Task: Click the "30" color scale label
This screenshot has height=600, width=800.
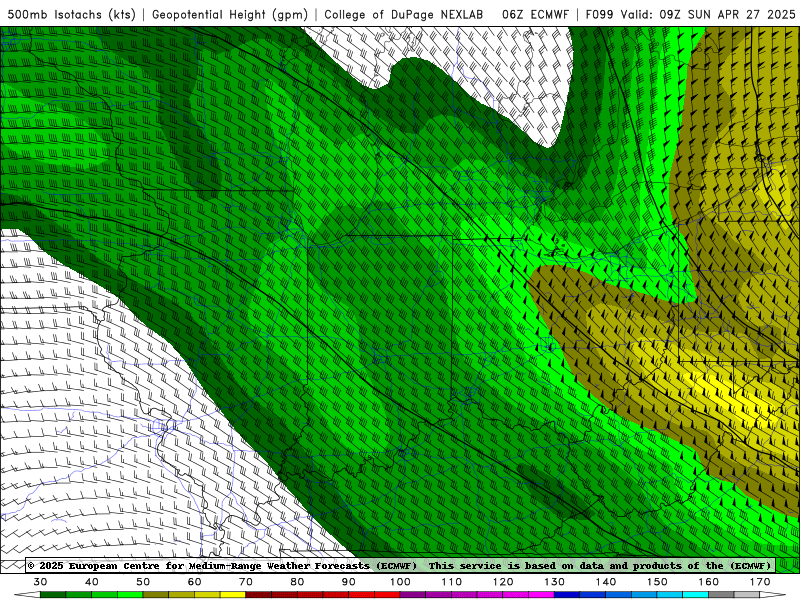Action: 40,582
